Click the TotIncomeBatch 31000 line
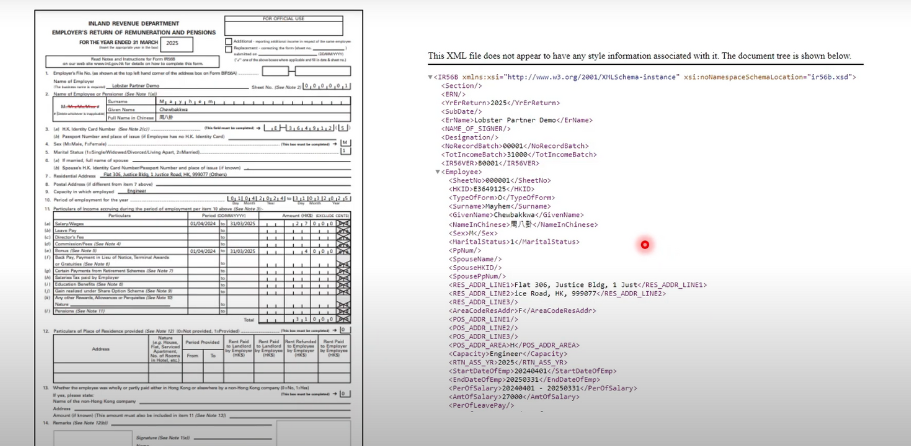The width and height of the screenshot is (911, 446). 519,155
